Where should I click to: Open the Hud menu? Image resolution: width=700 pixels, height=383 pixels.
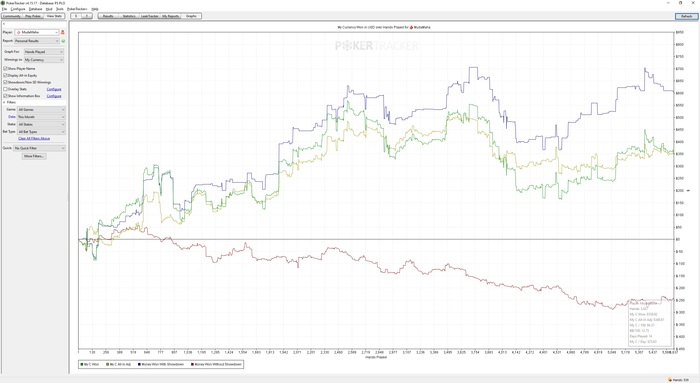[x=49, y=9]
